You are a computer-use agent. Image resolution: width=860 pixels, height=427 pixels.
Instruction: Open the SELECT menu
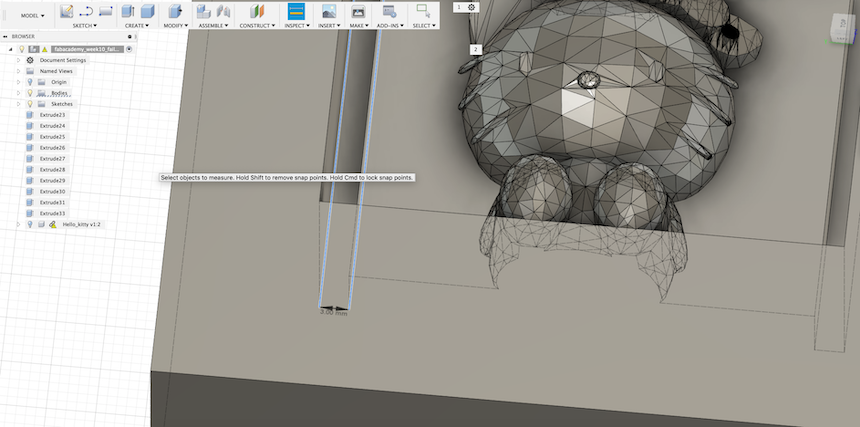[422, 25]
